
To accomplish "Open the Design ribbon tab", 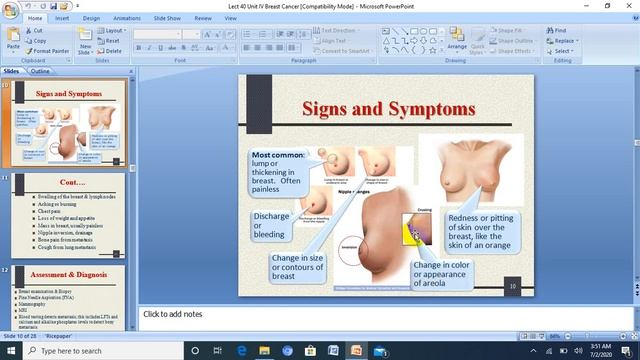I will [91, 18].
